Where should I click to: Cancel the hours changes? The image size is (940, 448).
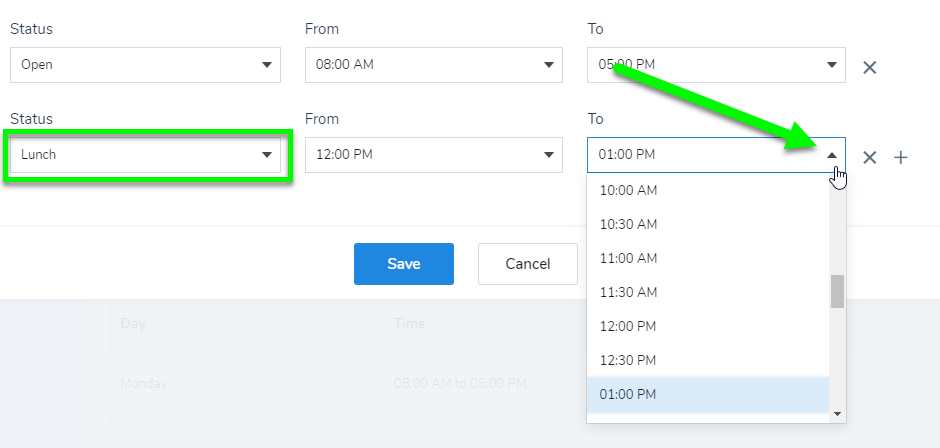tap(528, 264)
